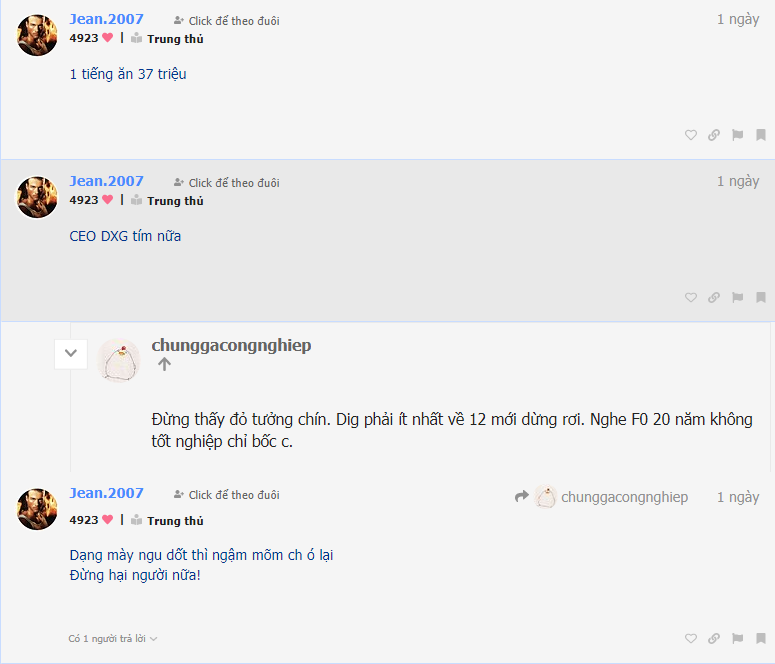This screenshot has width=775, height=664.
Task: Copy link of the first post
Action: 714,135
